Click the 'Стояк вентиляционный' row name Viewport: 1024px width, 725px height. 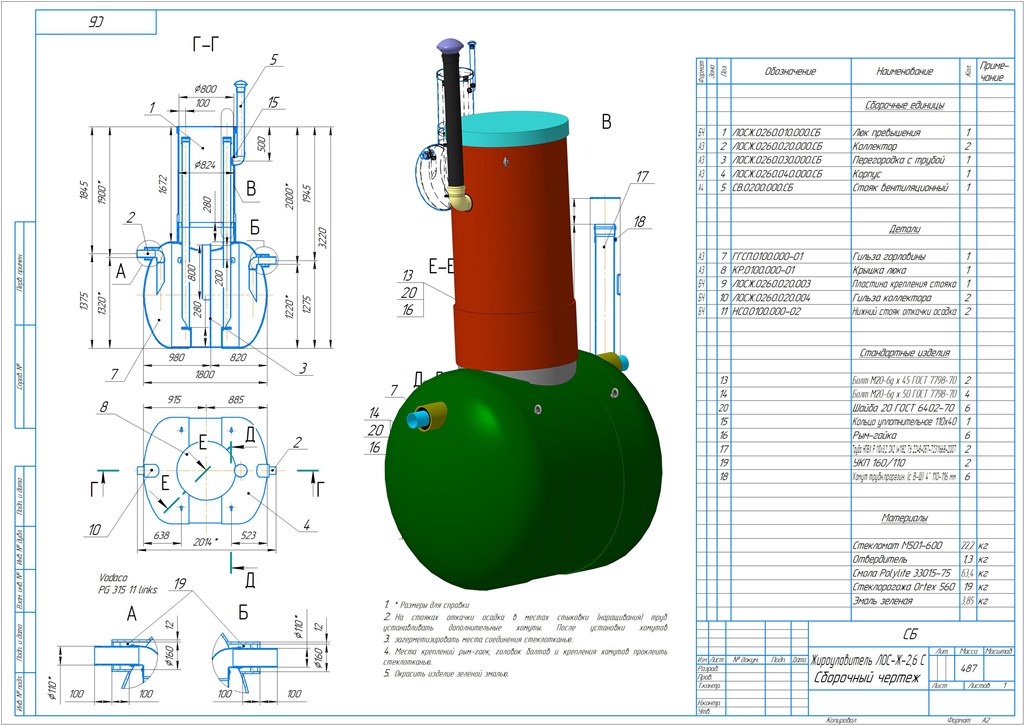[901, 187]
